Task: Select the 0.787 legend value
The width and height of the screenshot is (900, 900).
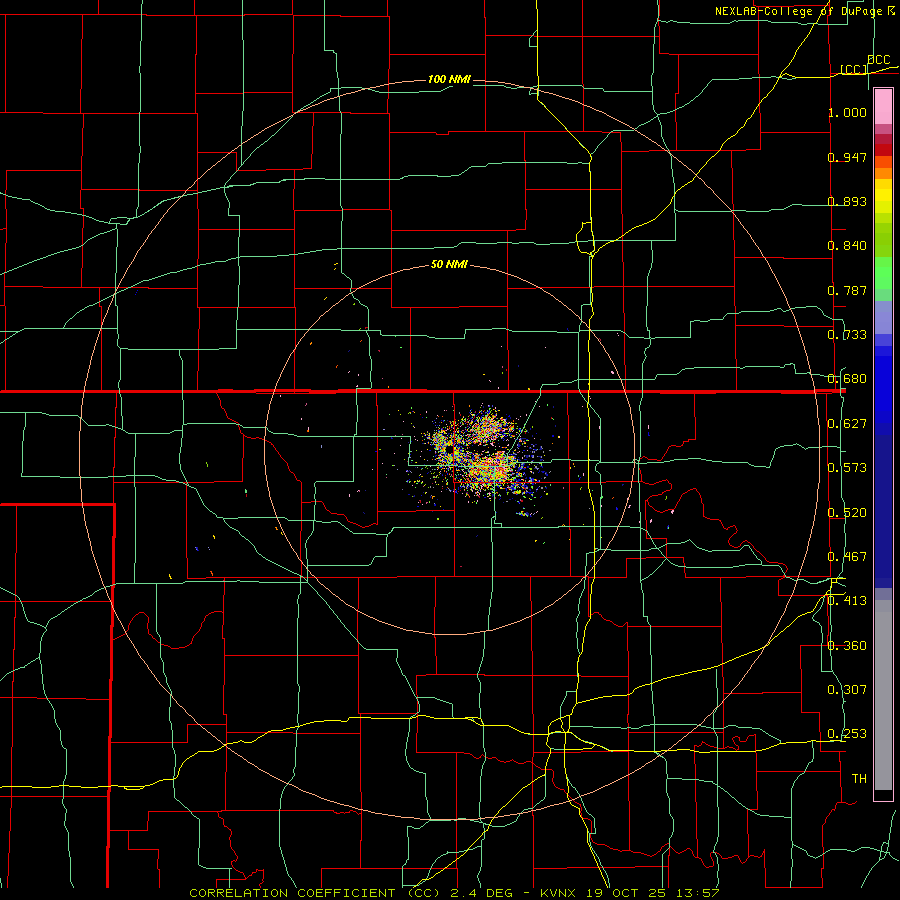Action: pos(847,290)
